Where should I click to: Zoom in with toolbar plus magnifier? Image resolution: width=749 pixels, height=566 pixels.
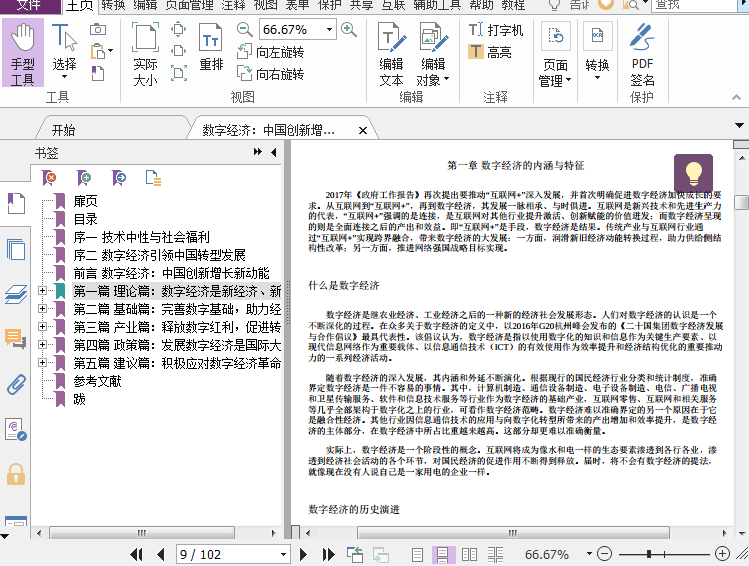(x=349, y=30)
